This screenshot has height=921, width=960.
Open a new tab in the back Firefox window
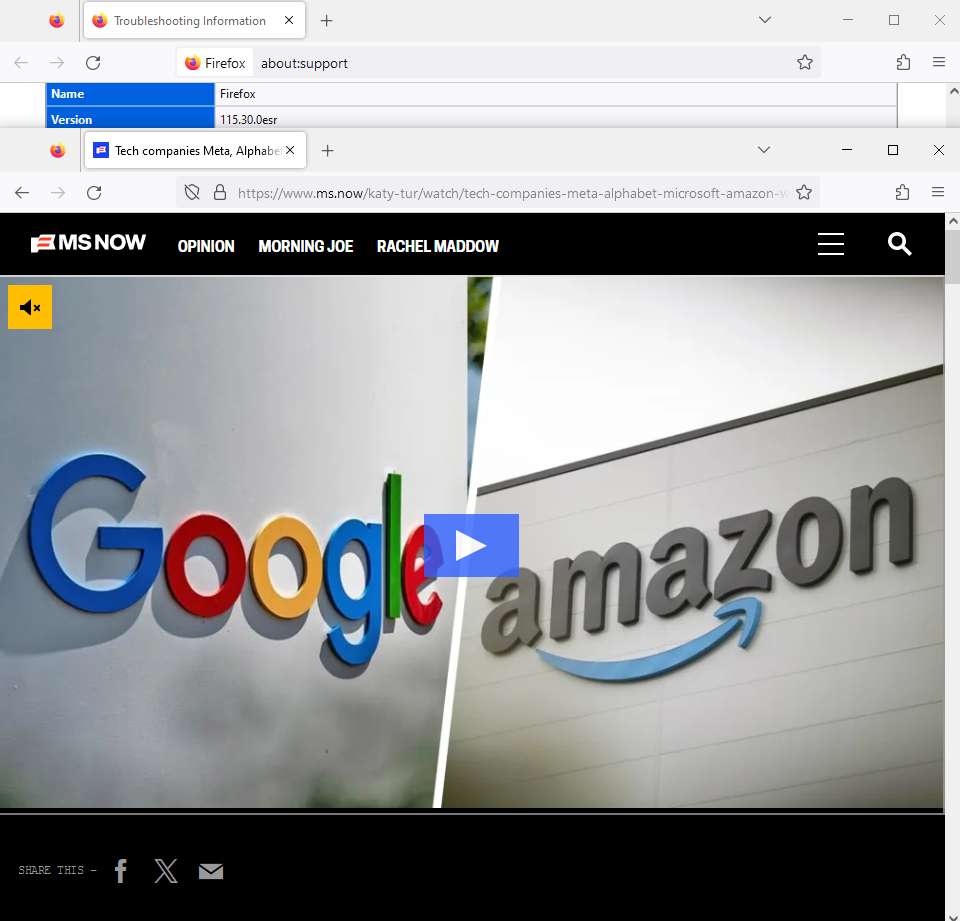(327, 21)
